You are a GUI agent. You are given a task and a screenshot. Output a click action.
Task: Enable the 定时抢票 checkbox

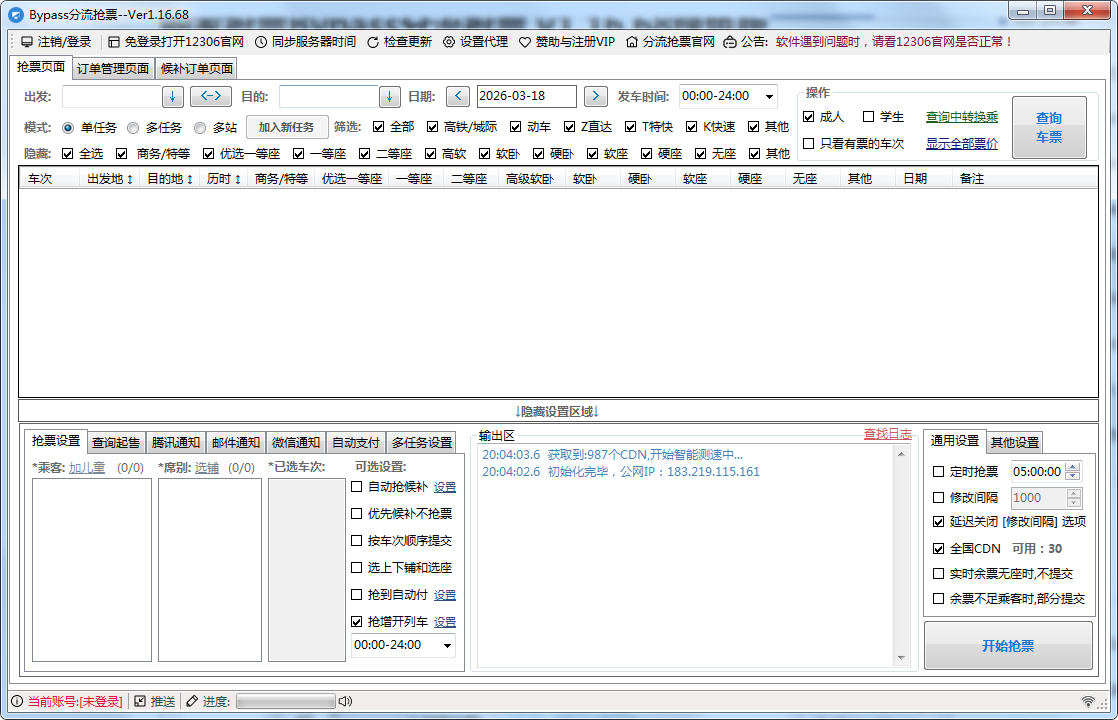click(x=938, y=472)
